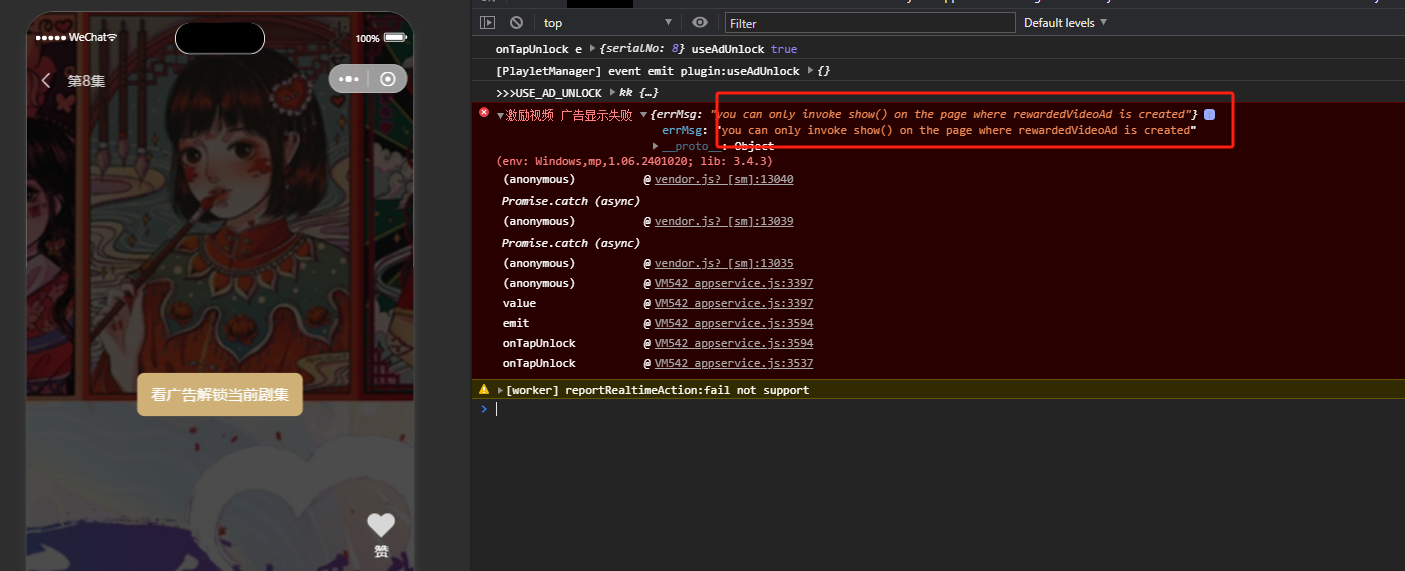This screenshot has width=1405, height=571.
Task: Expand the {serialNo: 8} object
Action: pos(592,49)
